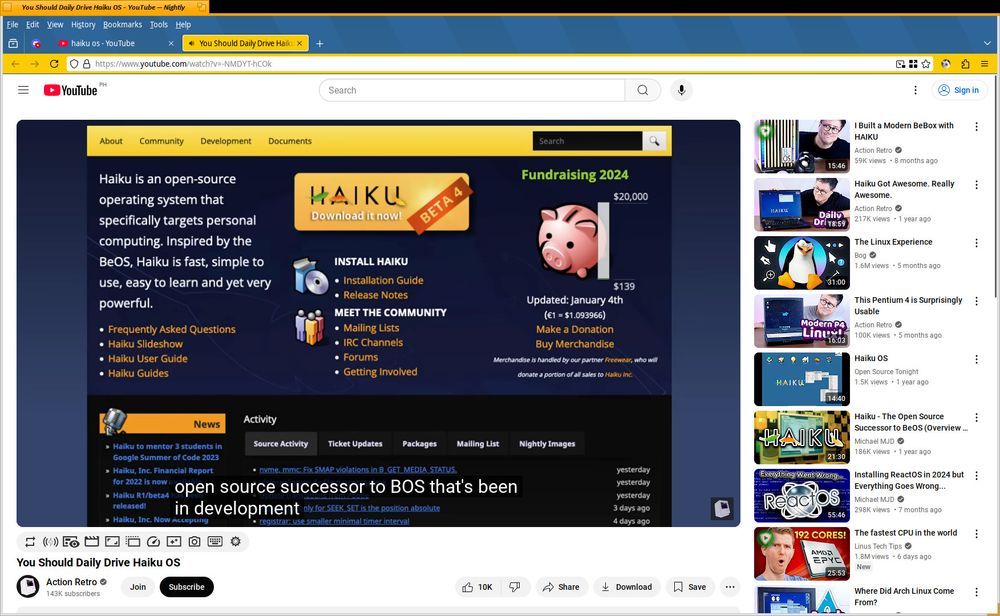Click the Join button
This screenshot has height=616, width=1000.
(x=138, y=587)
